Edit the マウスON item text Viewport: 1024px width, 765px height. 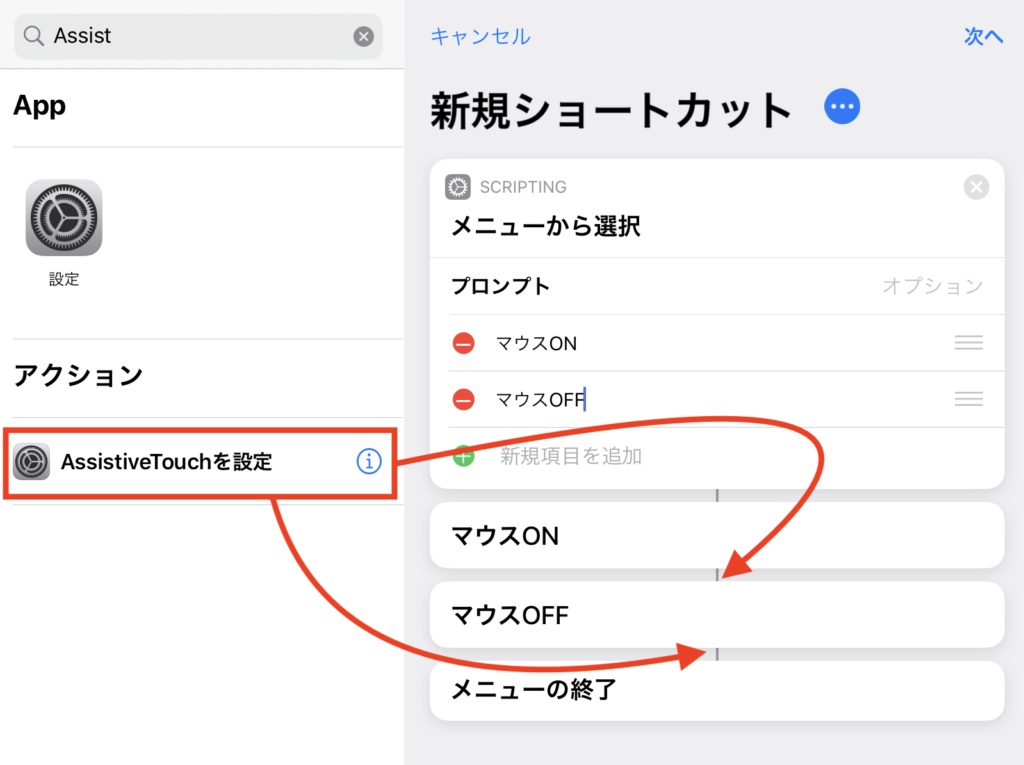click(537, 343)
